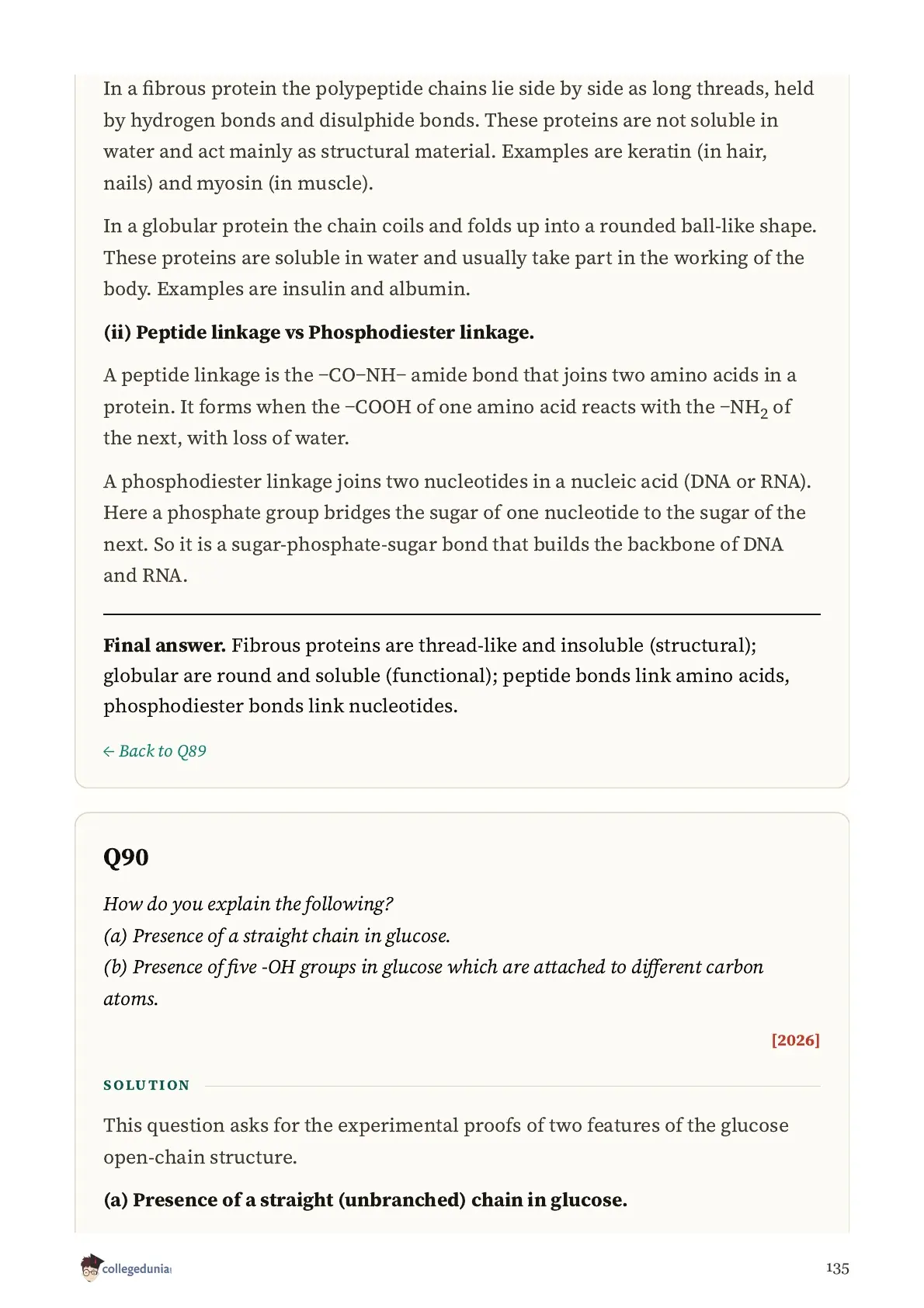The width and height of the screenshot is (924, 1308).
Task: Click the phosphodiester linkage explanation paragraph
Action: point(457,528)
